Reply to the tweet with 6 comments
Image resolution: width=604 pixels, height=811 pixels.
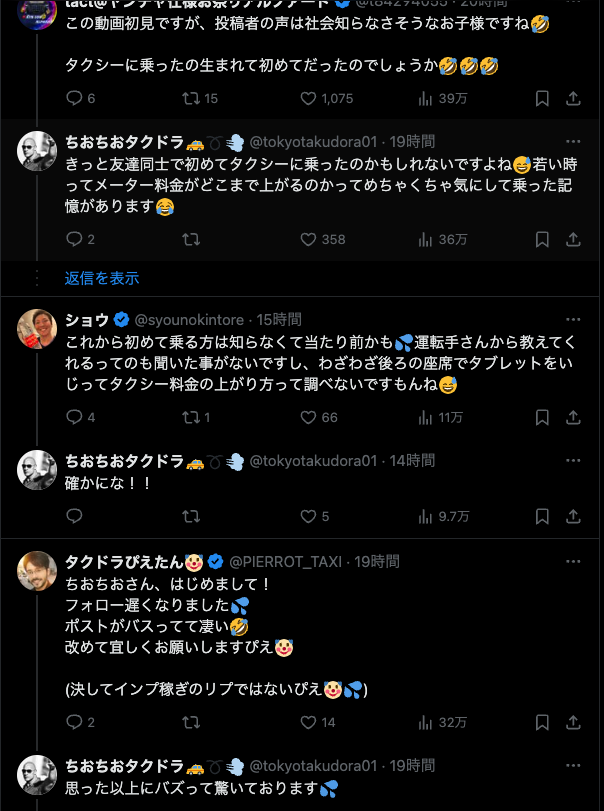pos(74,98)
